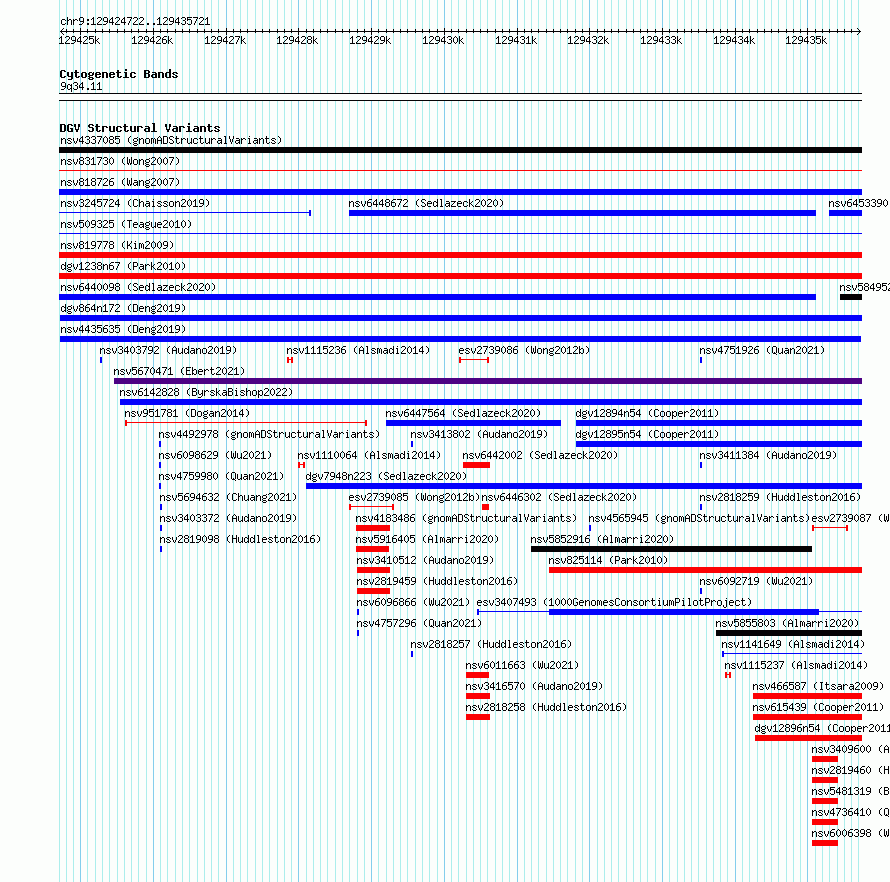
Task: Click the red interval glyph under esv2739086
Action: click(x=474, y=360)
